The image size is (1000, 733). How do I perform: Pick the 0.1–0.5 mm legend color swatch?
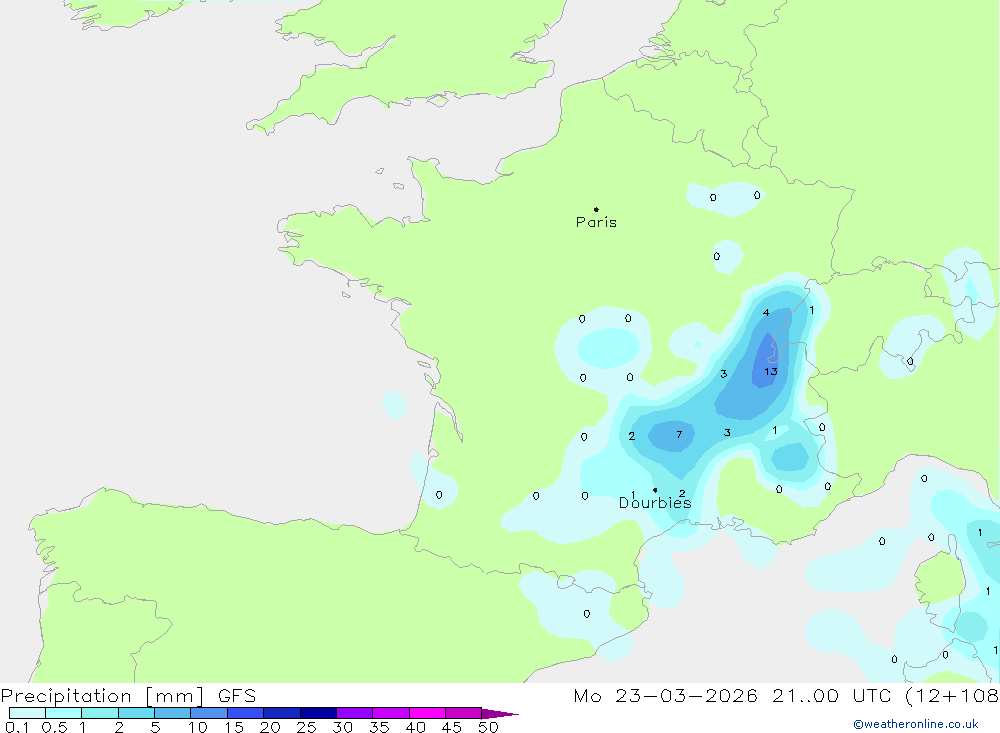(27, 713)
